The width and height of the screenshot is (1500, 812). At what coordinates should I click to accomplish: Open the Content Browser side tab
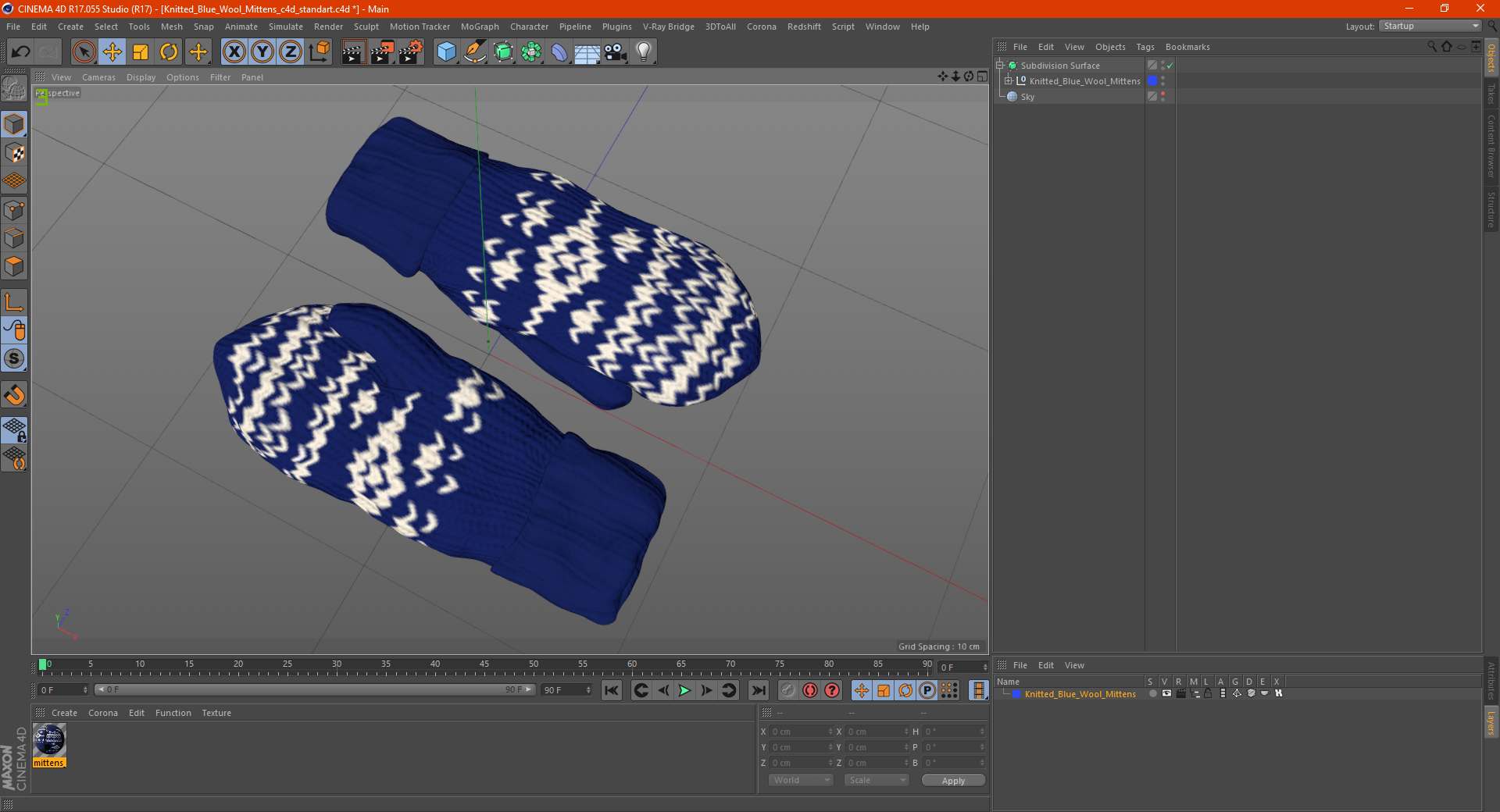(1491, 147)
